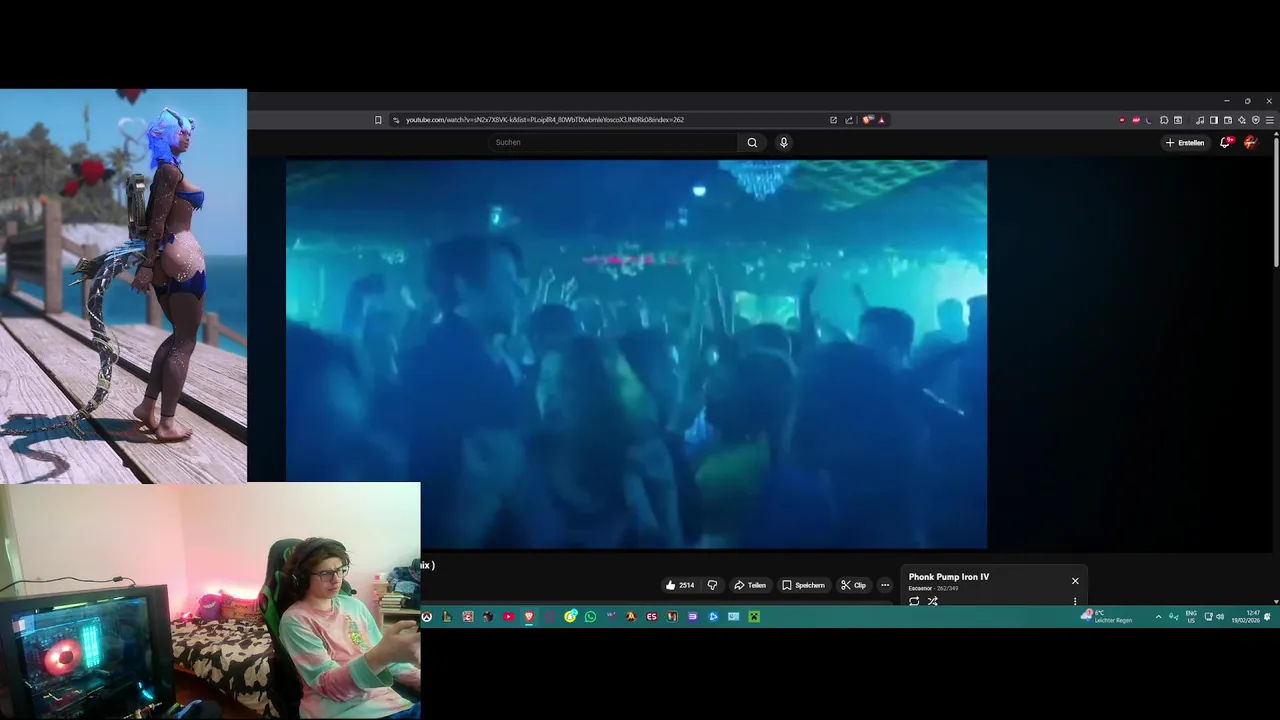
Task: Click the youtube.com URL address field
Action: [545, 120]
